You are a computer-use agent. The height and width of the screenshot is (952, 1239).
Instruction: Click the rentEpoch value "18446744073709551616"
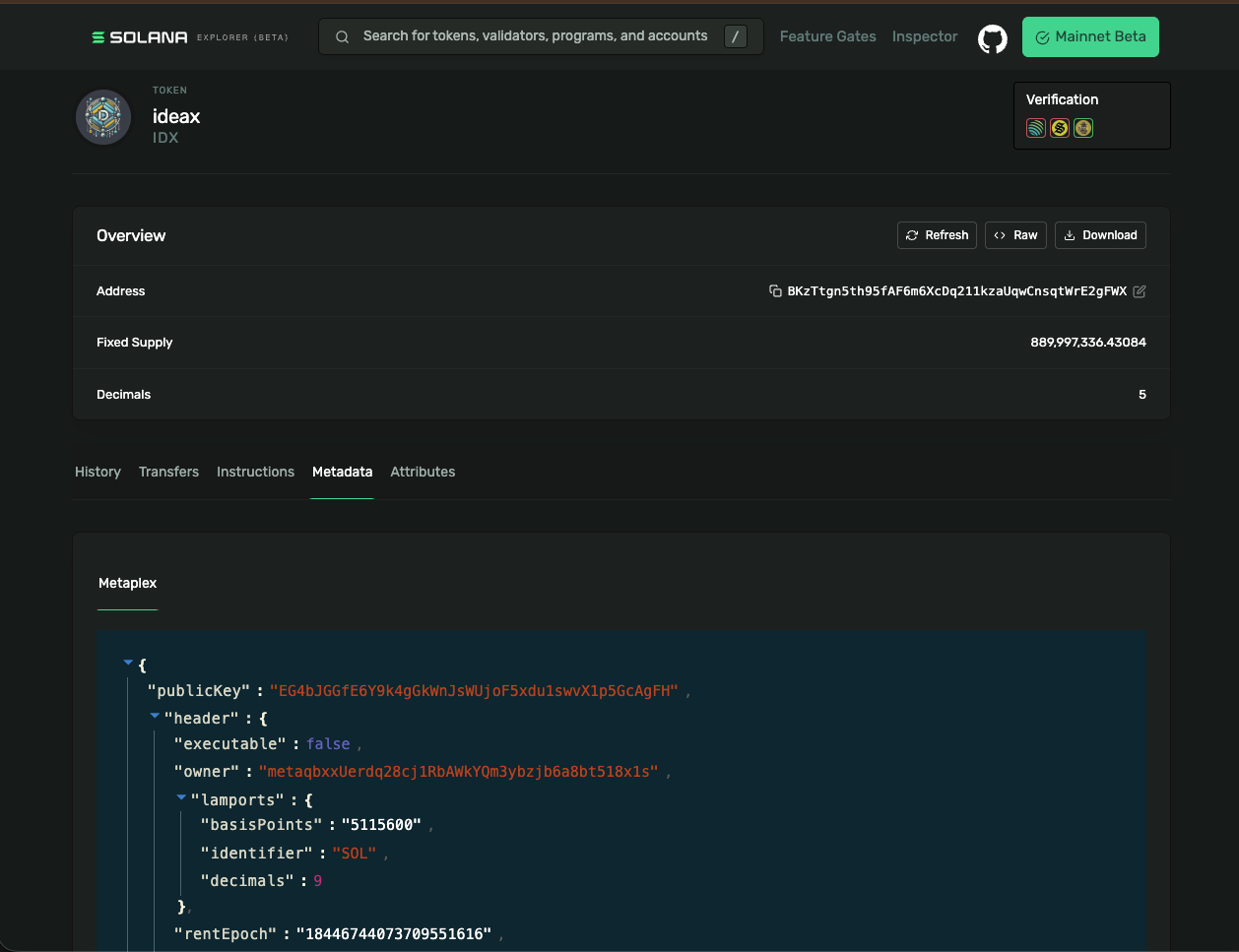tap(394, 933)
